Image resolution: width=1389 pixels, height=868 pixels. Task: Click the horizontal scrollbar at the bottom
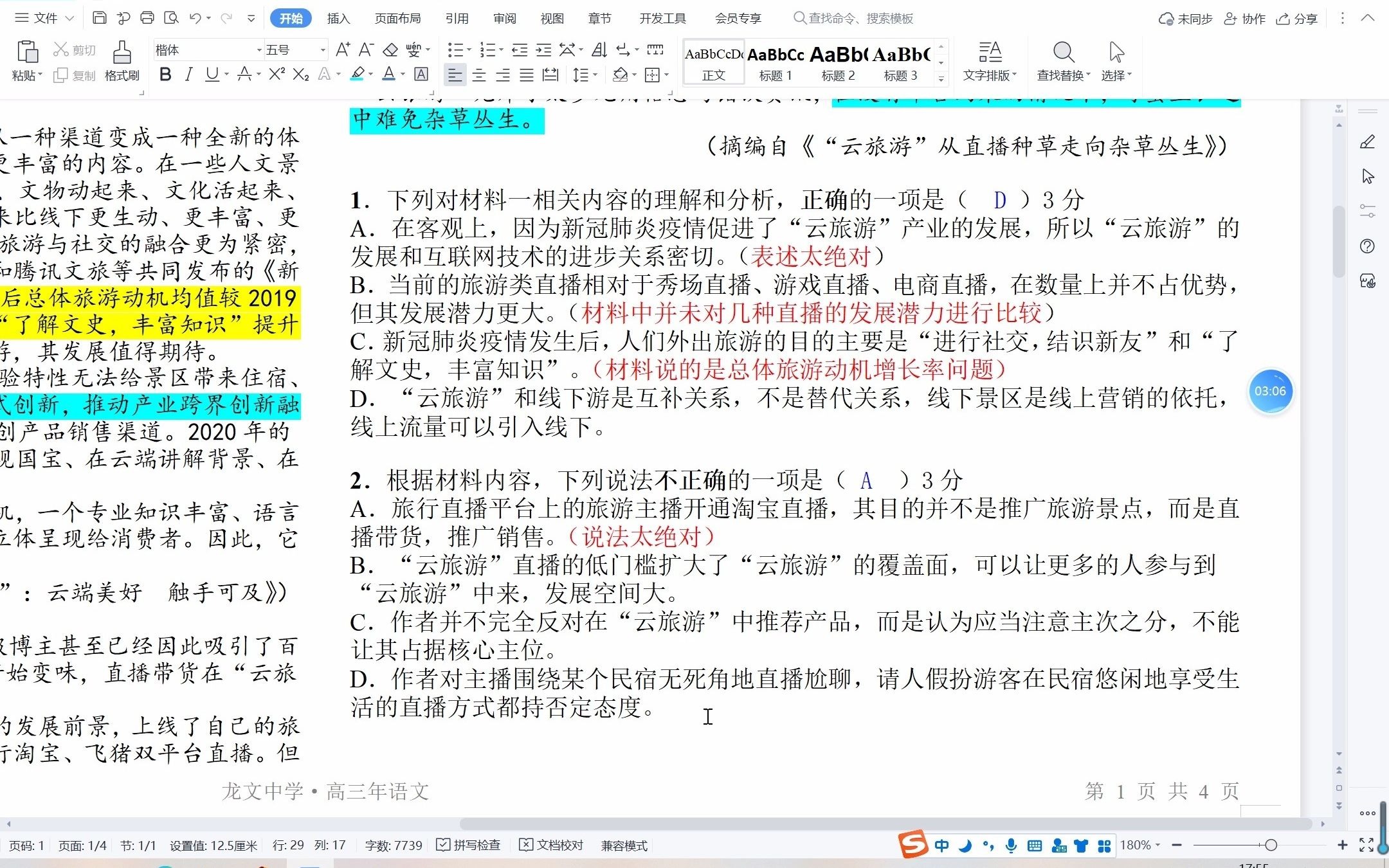pos(886,824)
